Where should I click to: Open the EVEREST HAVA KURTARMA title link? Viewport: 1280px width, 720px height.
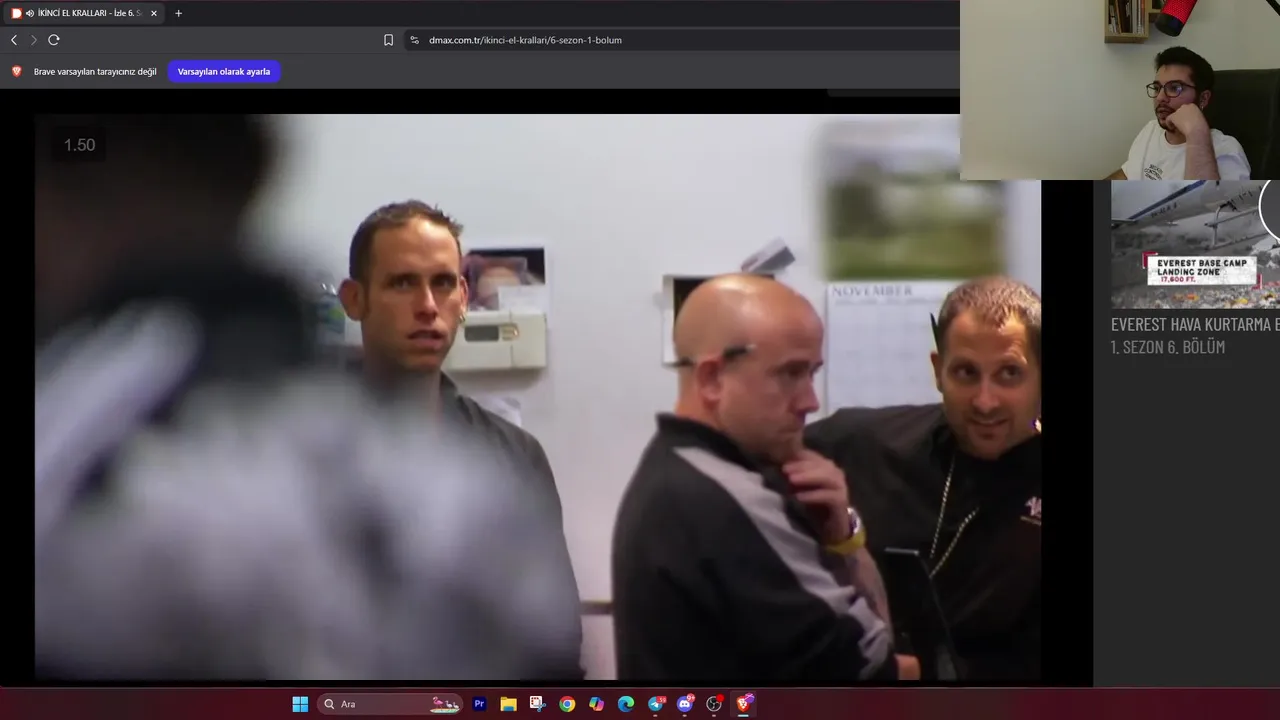1195,324
